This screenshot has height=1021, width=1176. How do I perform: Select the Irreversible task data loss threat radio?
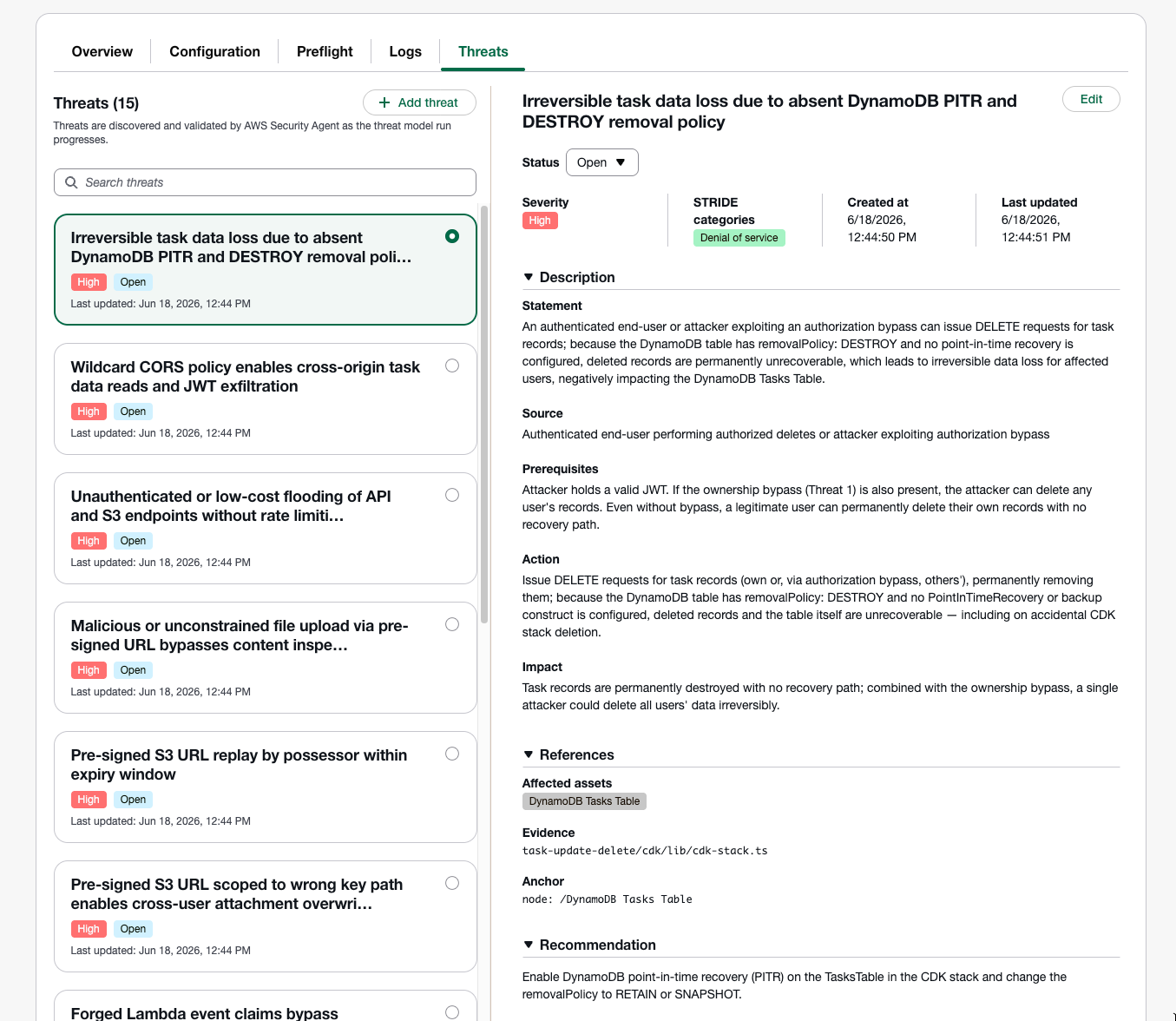pos(452,236)
